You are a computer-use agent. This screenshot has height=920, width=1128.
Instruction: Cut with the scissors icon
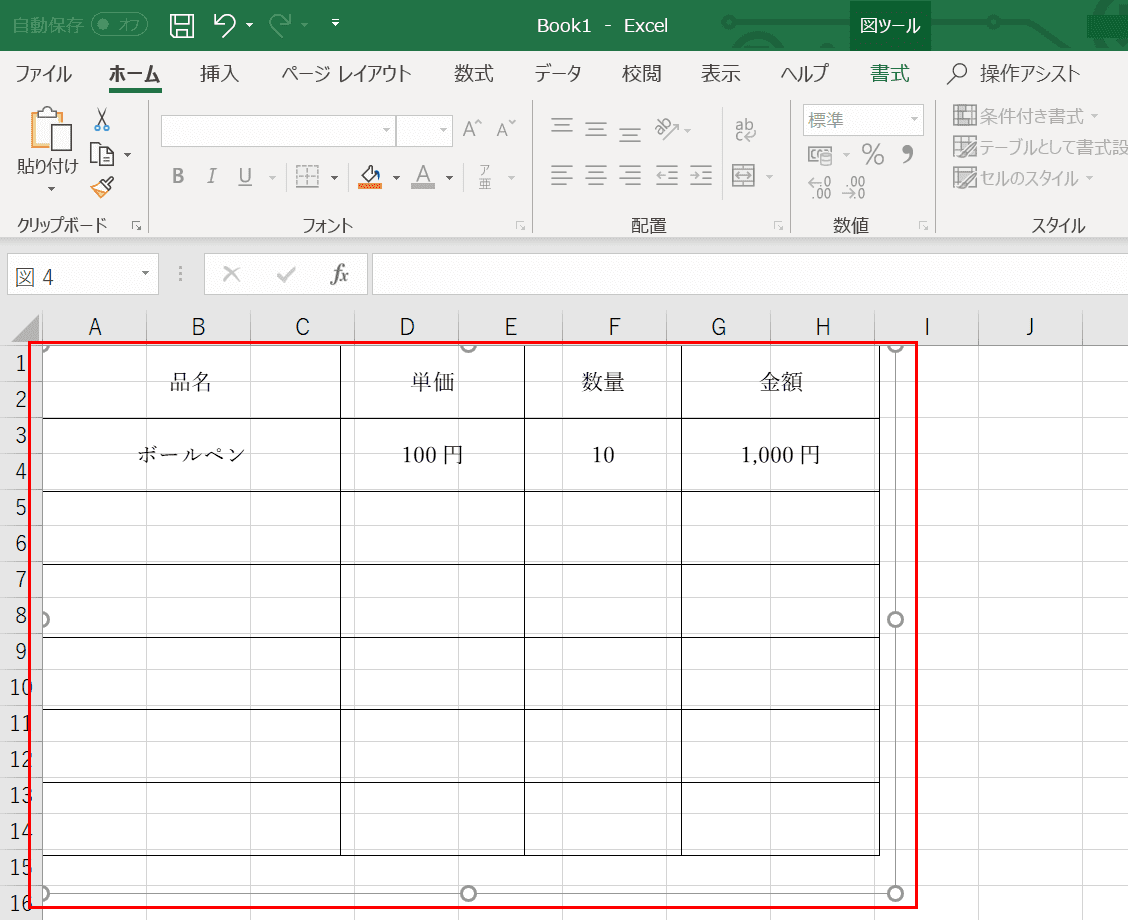(x=102, y=119)
